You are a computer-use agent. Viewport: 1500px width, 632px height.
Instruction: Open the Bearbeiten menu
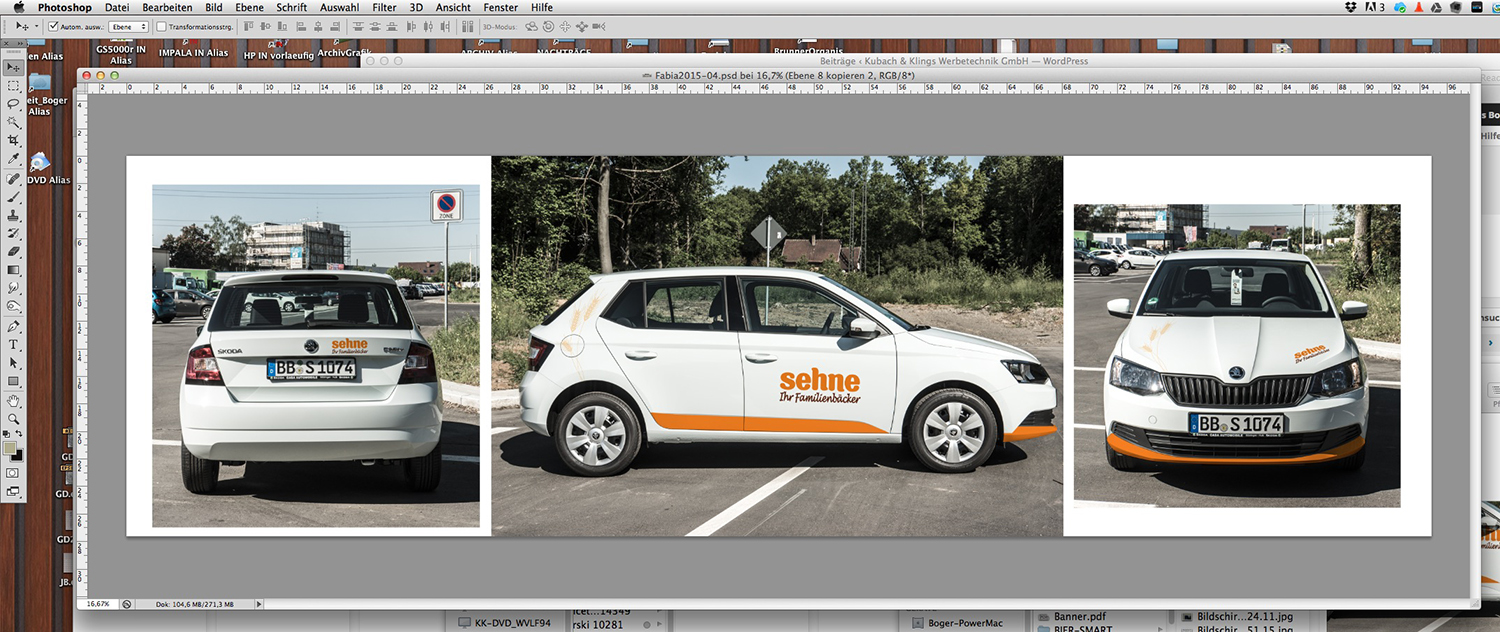tap(167, 7)
